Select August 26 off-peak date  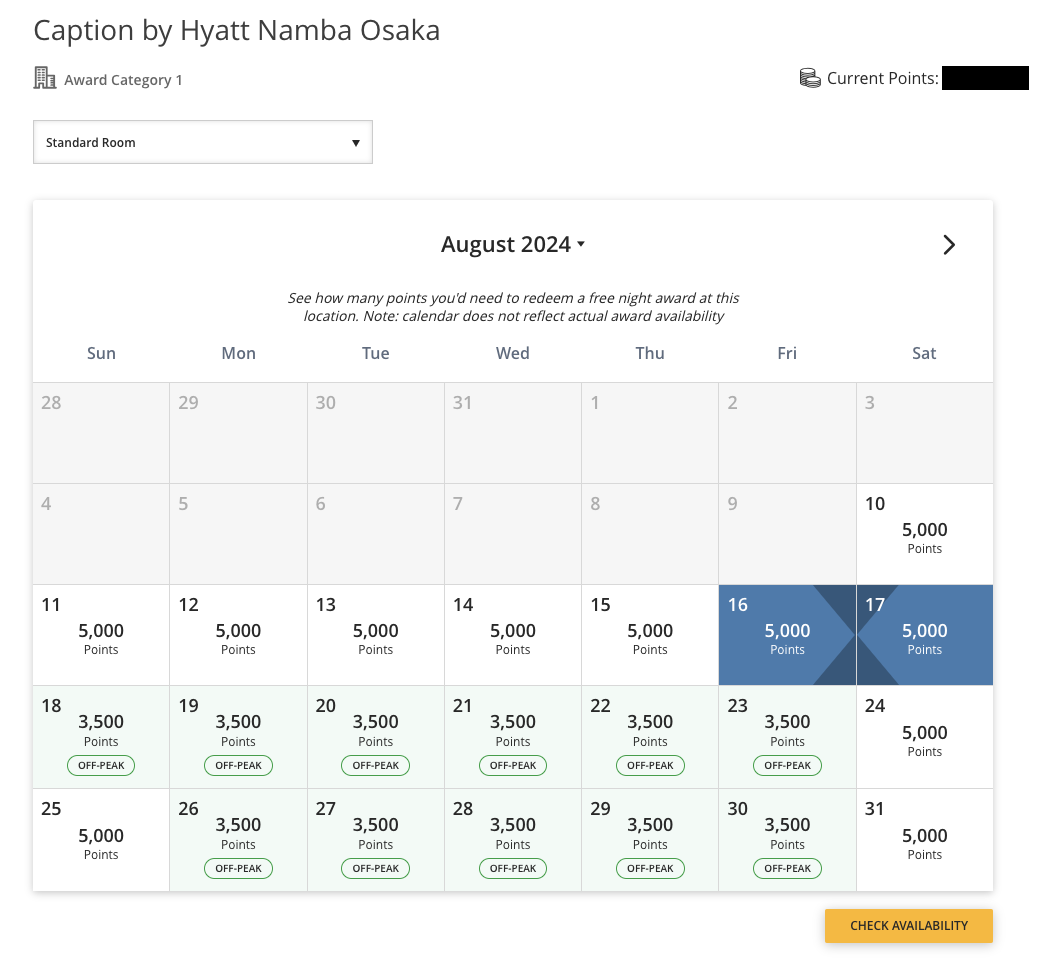point(238,840)
